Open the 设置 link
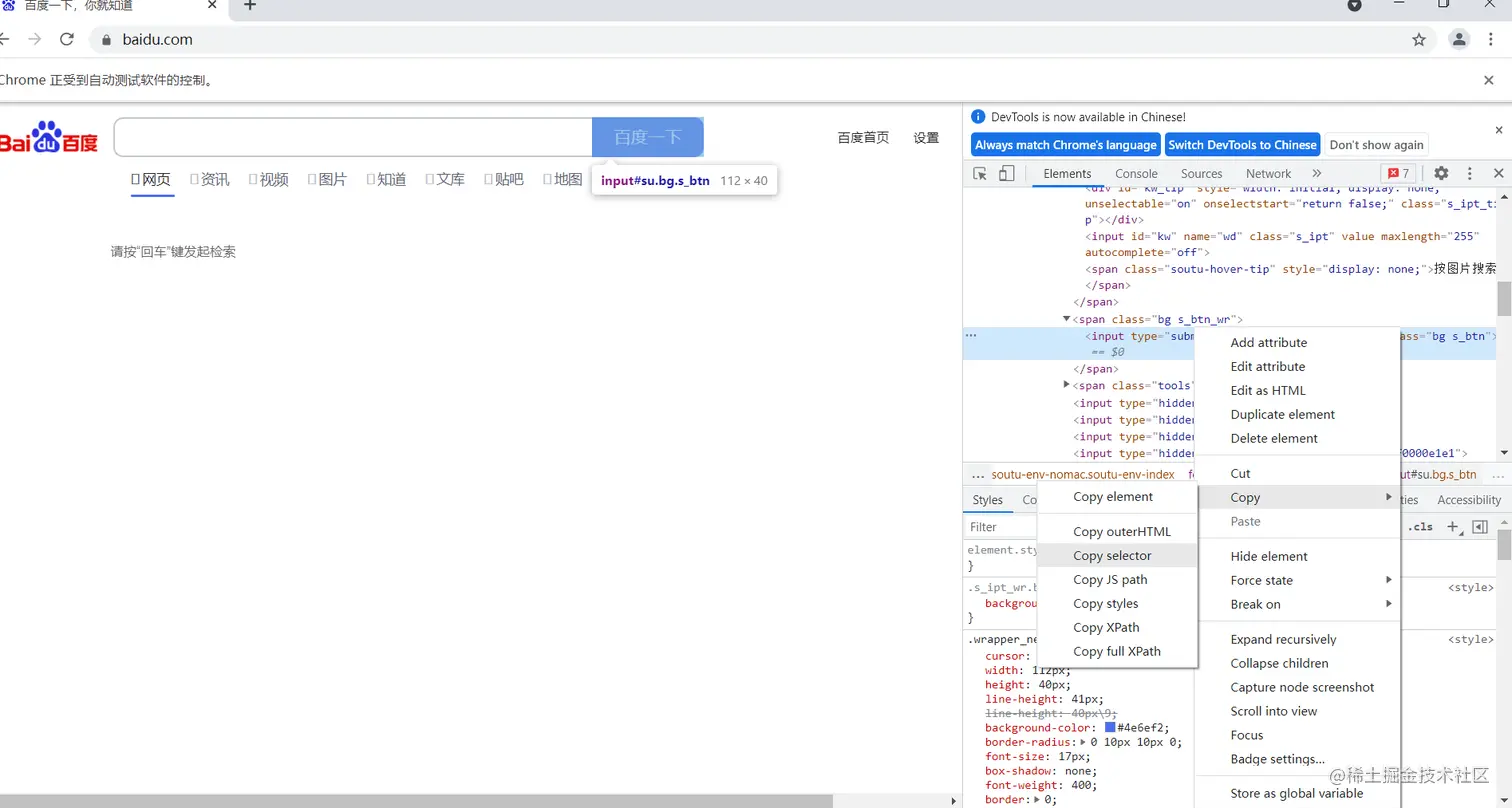This screenshot has height=808, width=1512. click(926, 138)
